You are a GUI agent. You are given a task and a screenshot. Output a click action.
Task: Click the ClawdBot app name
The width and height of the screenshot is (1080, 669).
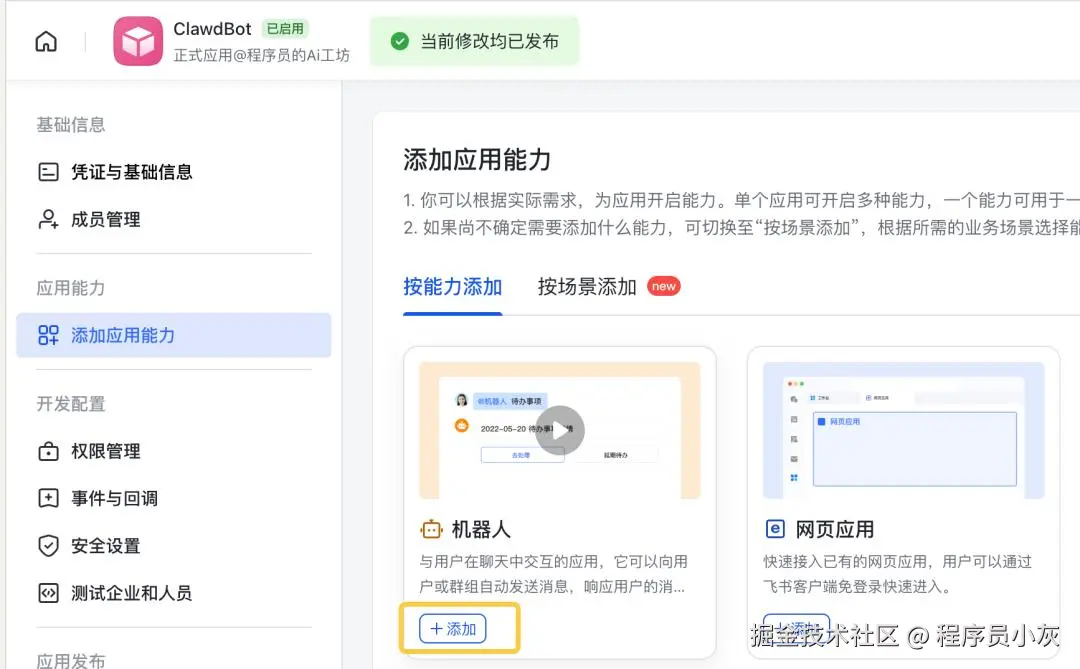(x=212, y=29)
